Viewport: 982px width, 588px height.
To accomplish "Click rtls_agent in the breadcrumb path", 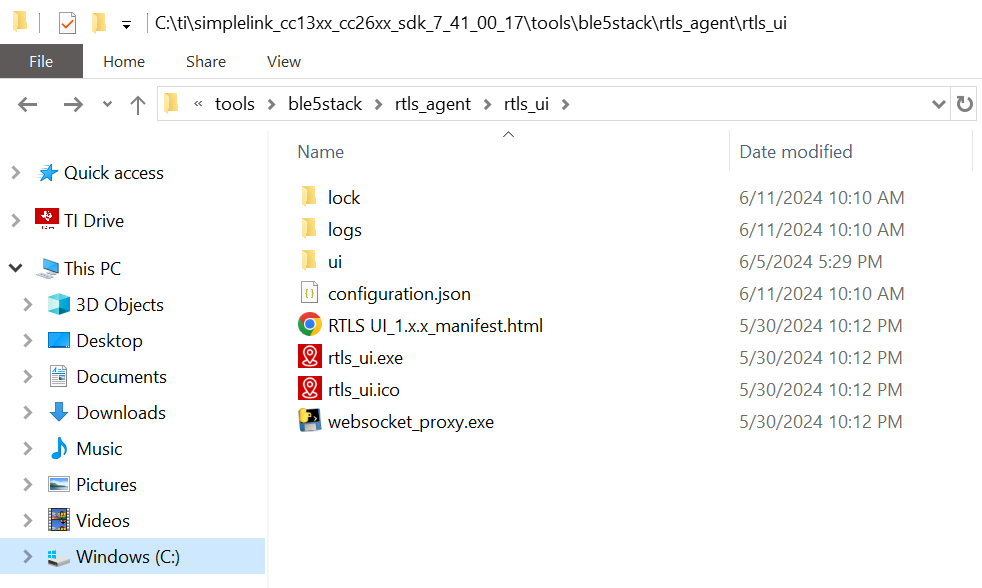I will pyautogui.click(x=433, y=104).
